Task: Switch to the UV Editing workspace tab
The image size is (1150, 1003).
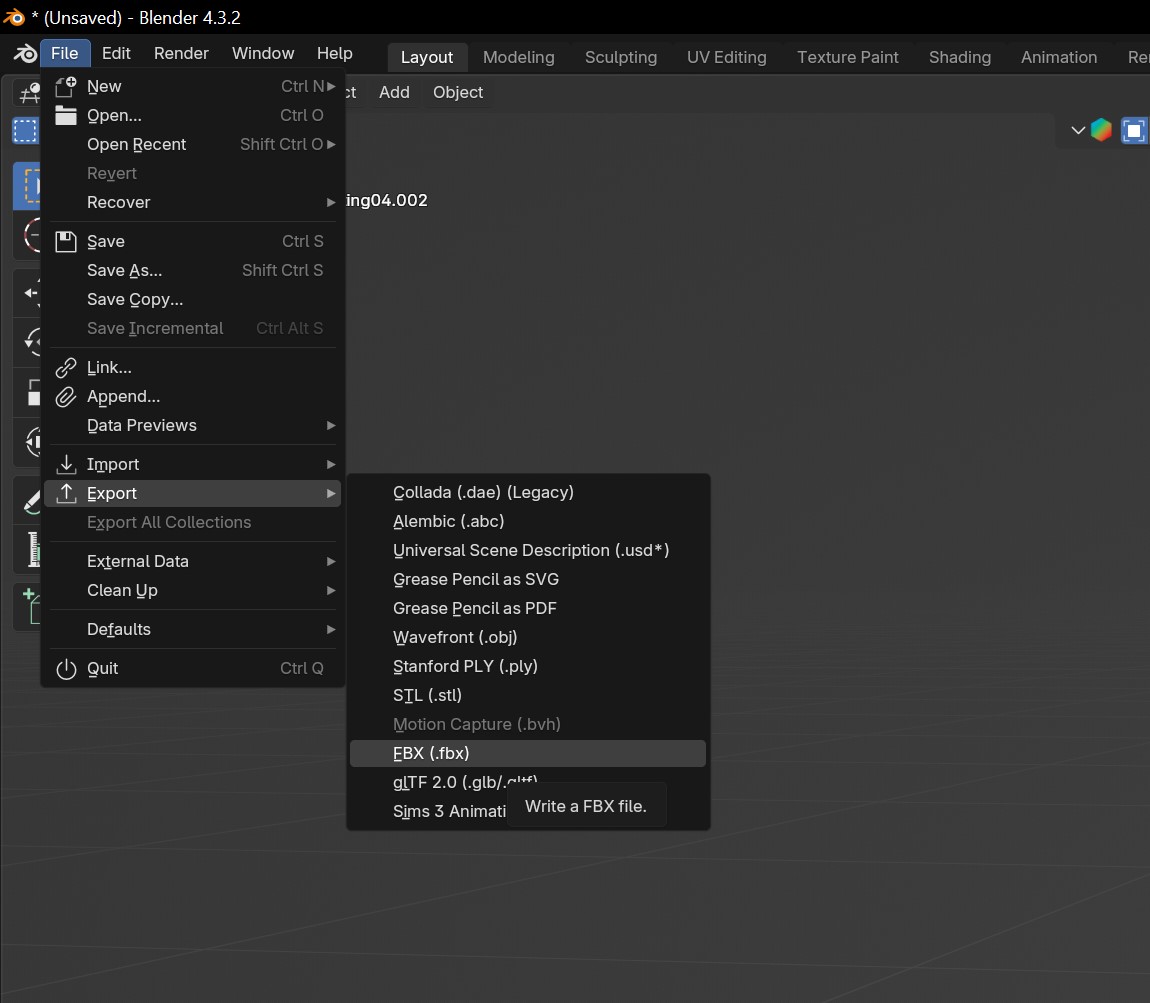Action: [x=726, y=57]
